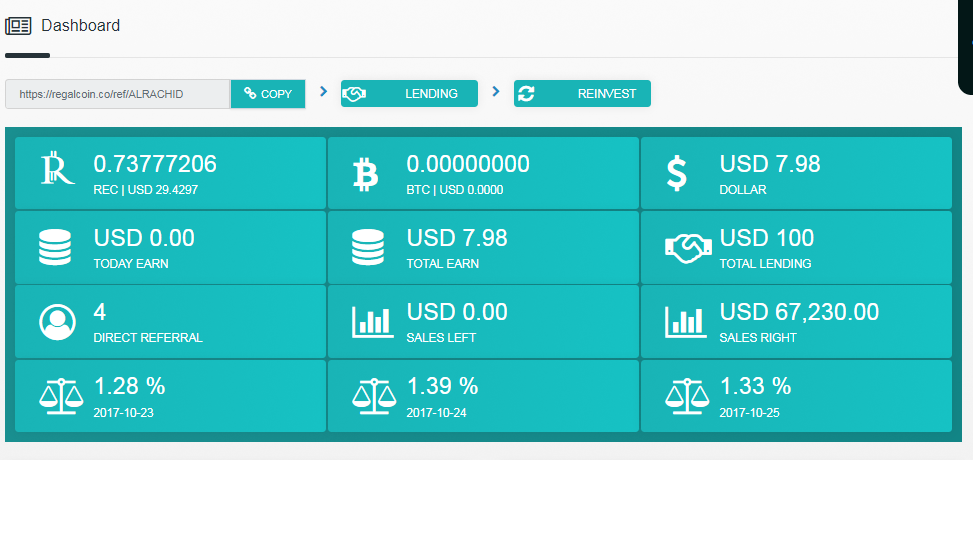Click the REC | USD 29.4297 label
The image size is (973, 539).
pyautogui.click(x=146, y=190)
